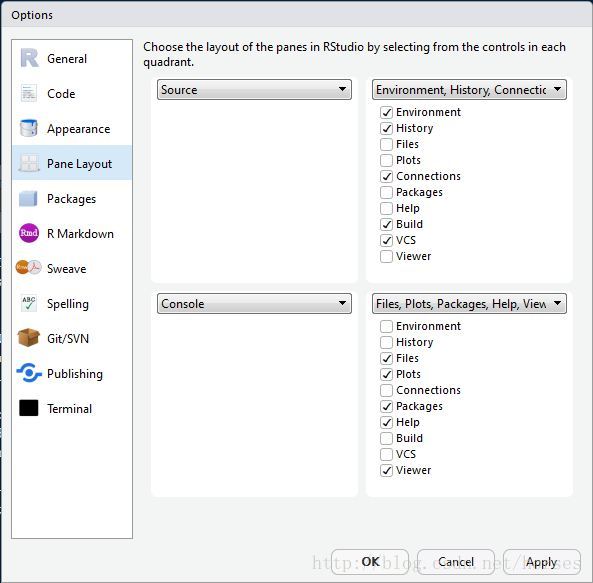593x583 pixels.
Task: Select the Pane Layout section
Action: [x=72, y=164]
